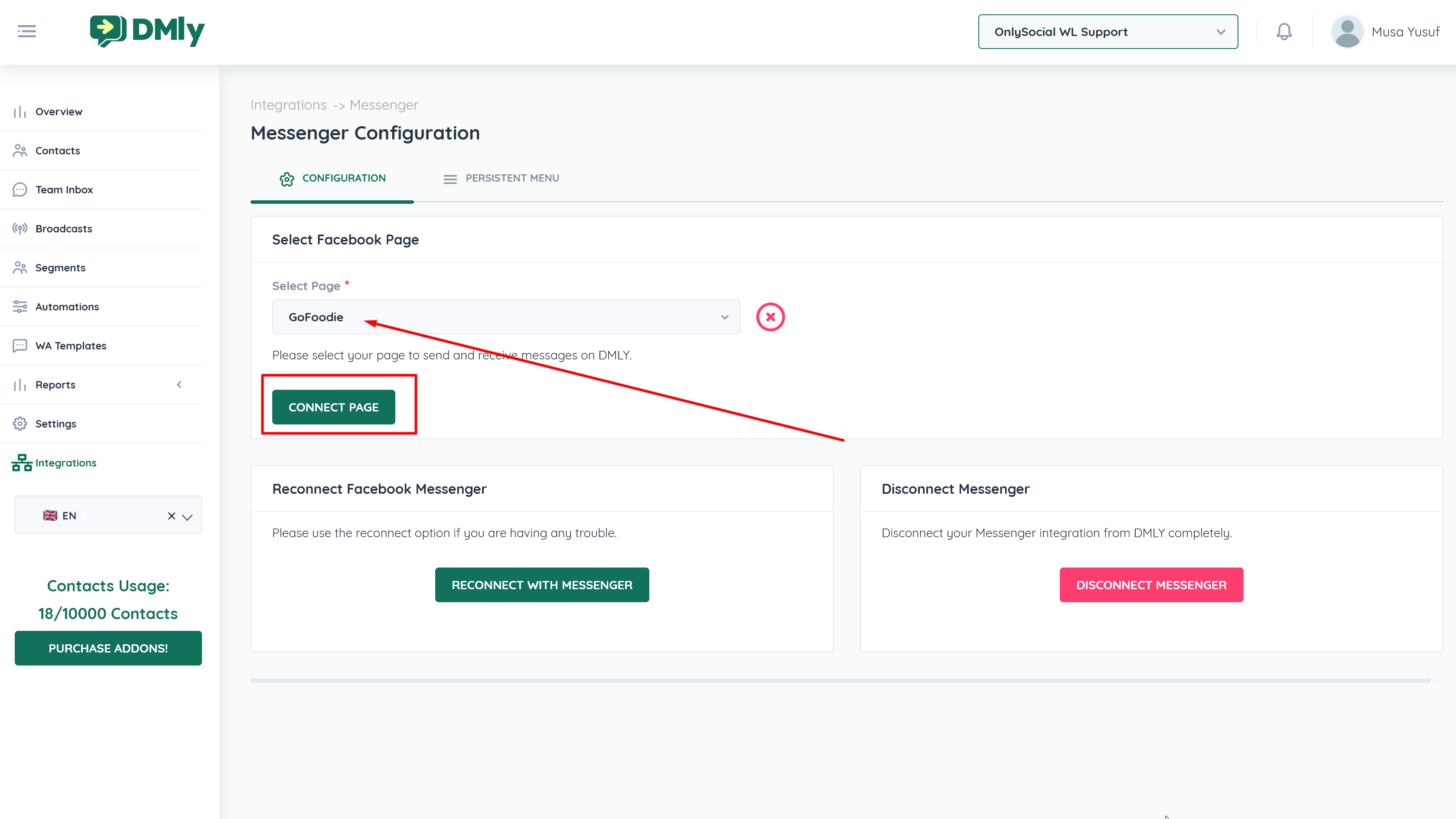Image resolution: width=1456 pixels, height=819 pixels.
Task: Open the Automations sidebar item
Action: (x=67, y=307)
